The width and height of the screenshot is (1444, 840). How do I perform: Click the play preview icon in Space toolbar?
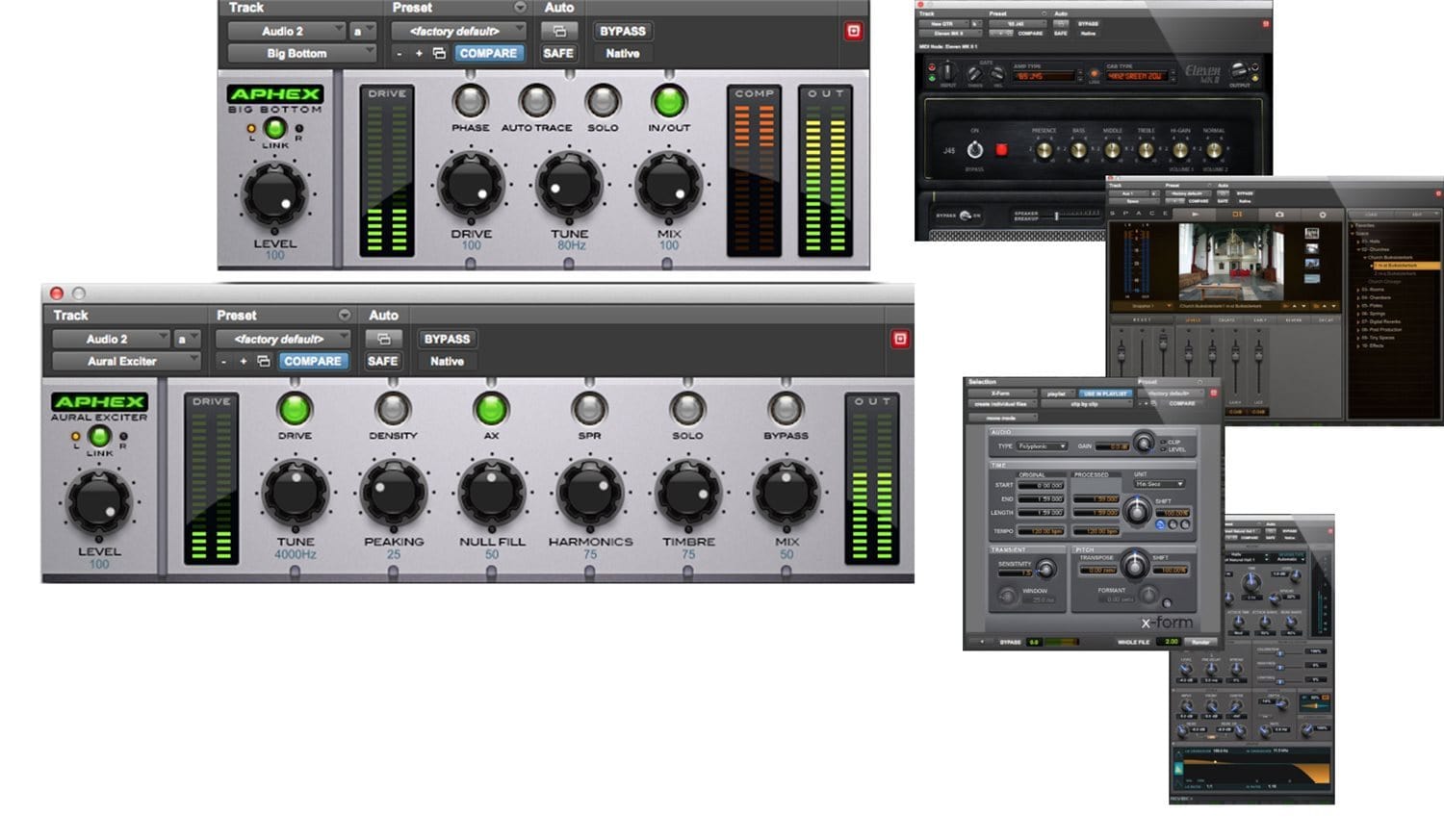click(1195, 214)
